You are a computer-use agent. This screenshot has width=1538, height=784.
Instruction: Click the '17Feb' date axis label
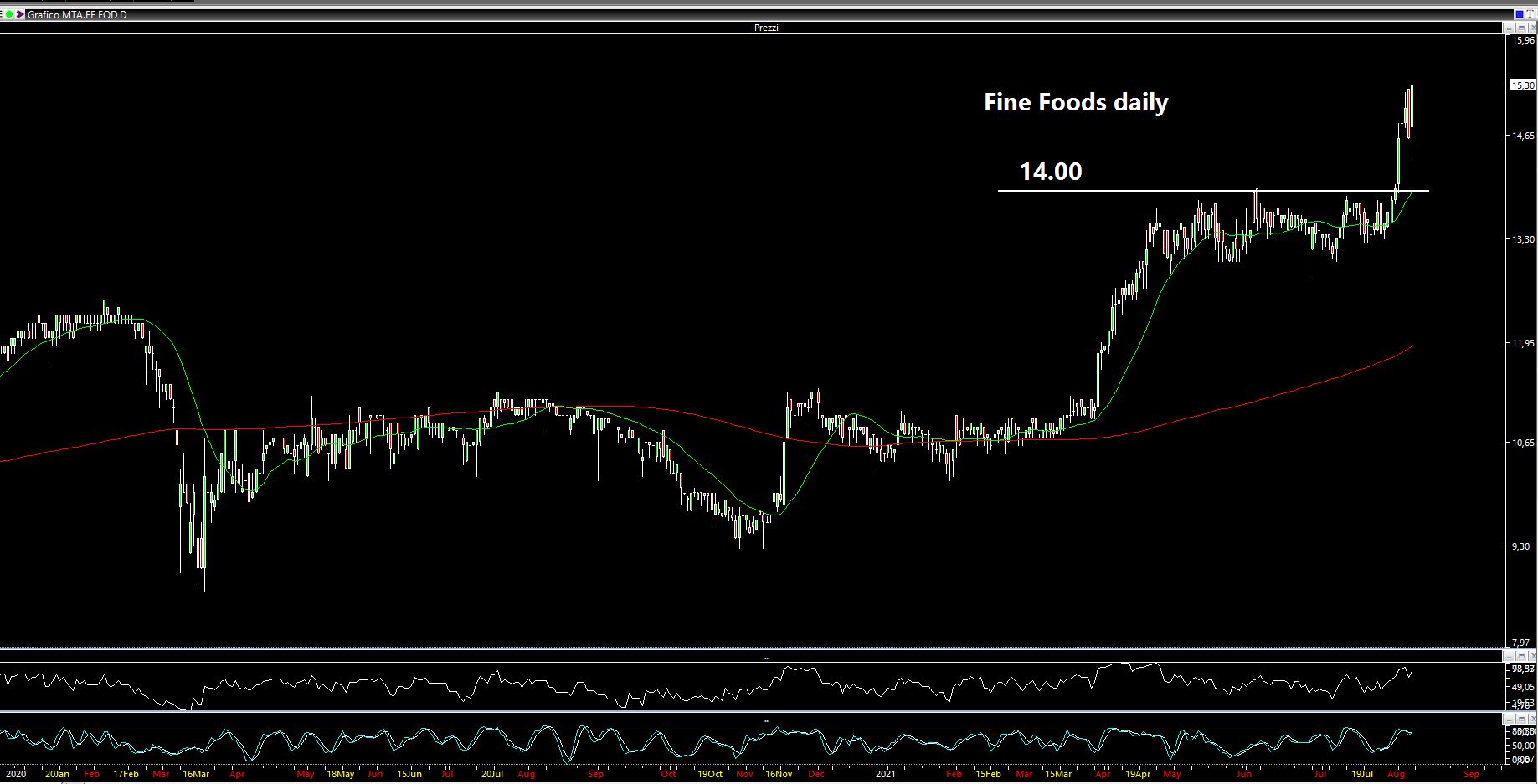click(x=126, y=774)
